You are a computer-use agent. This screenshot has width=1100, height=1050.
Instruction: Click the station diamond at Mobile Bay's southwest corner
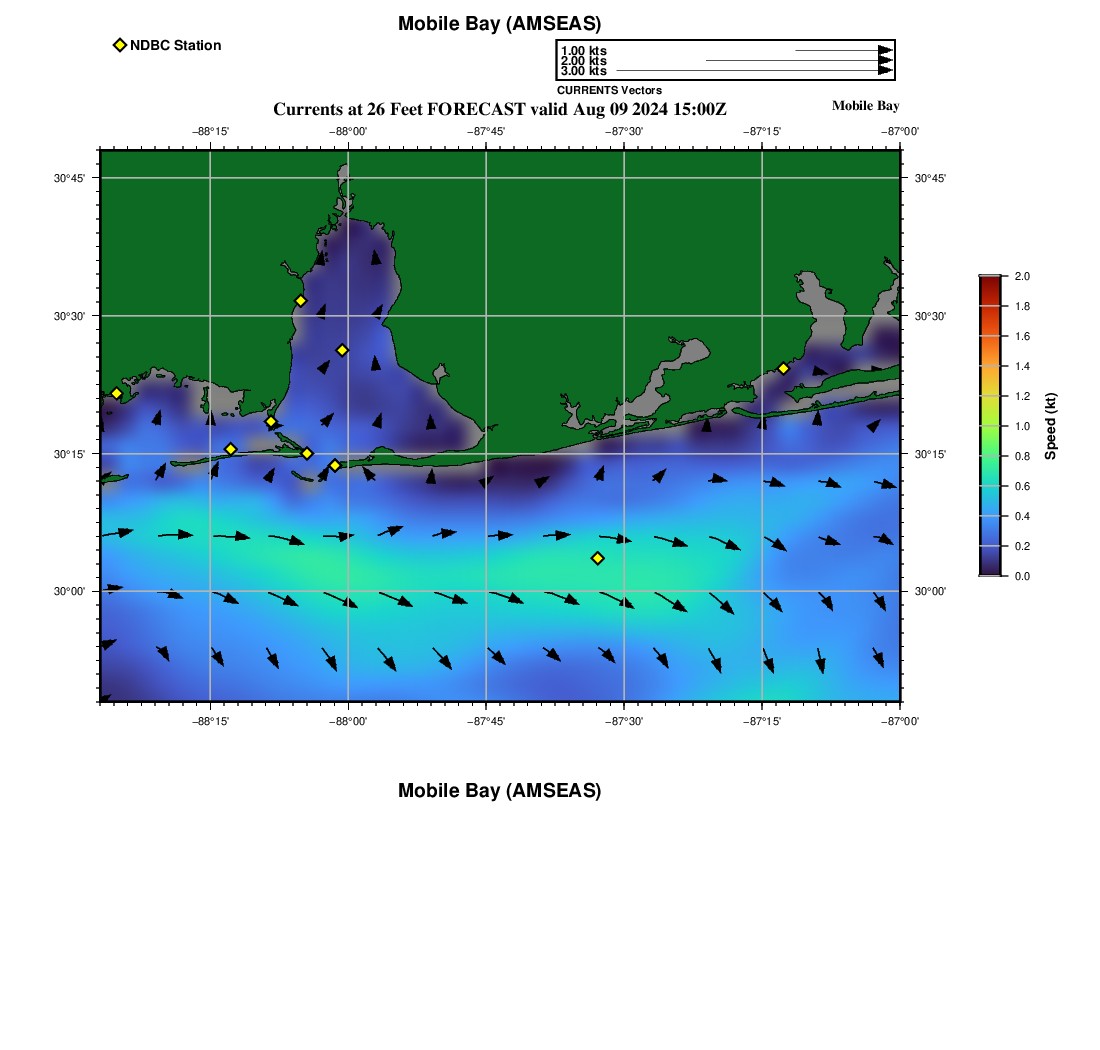271,422
